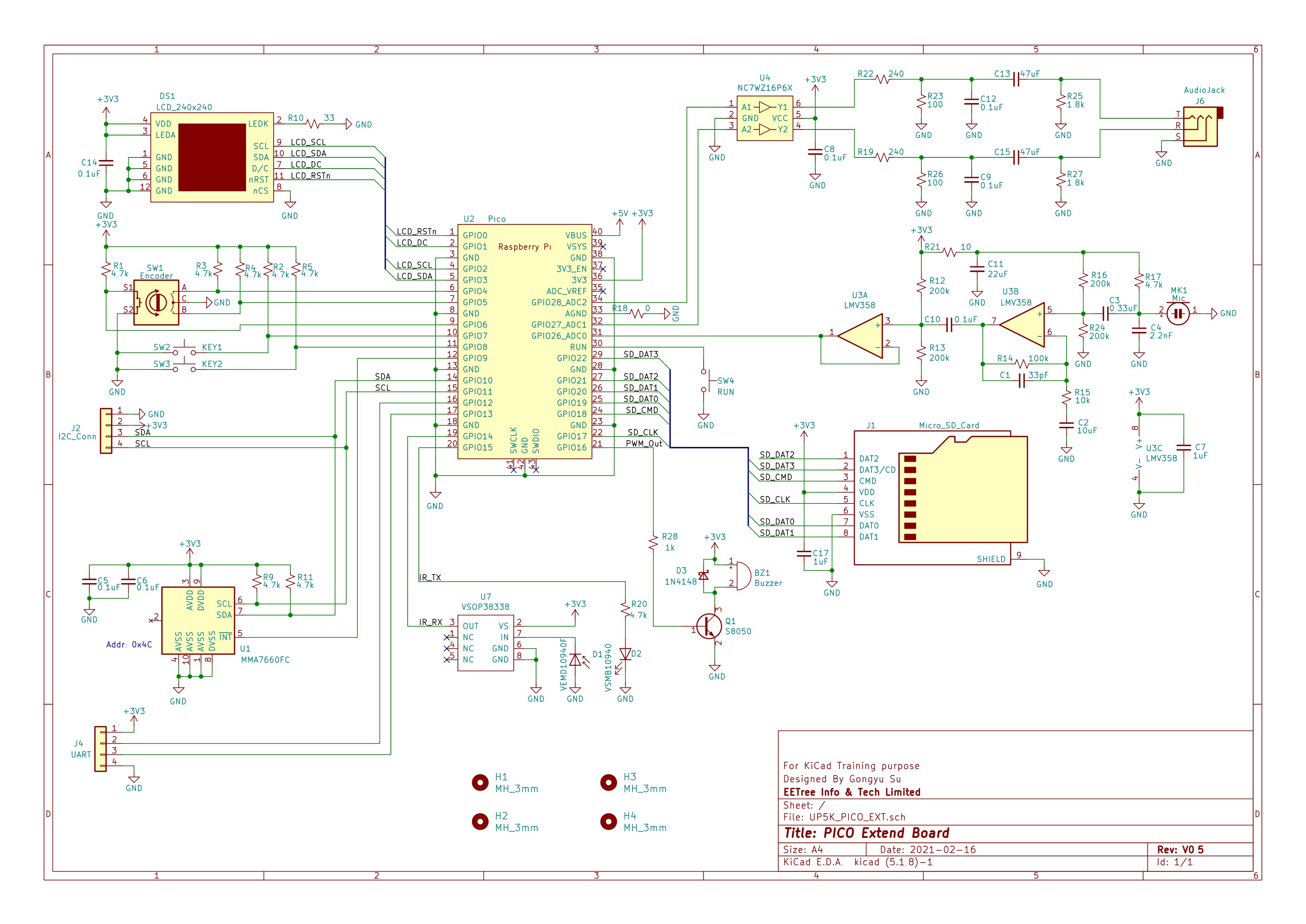The image size is (1306, 924).
Task: Click the 'KiCad E.D.A. kicad (5.1.8)-1' text
Action: (858, 862)
